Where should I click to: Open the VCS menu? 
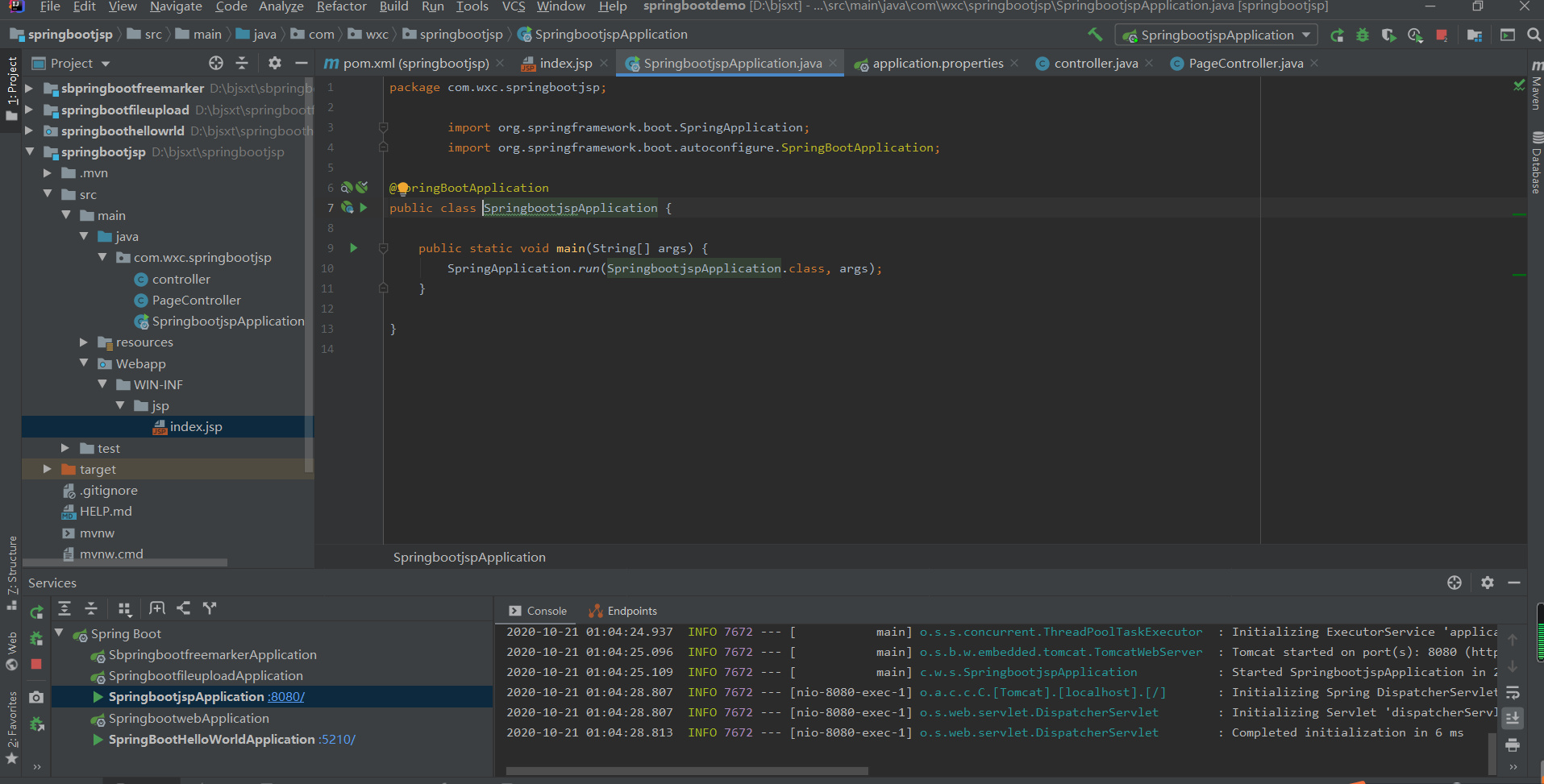coord(514,6)
